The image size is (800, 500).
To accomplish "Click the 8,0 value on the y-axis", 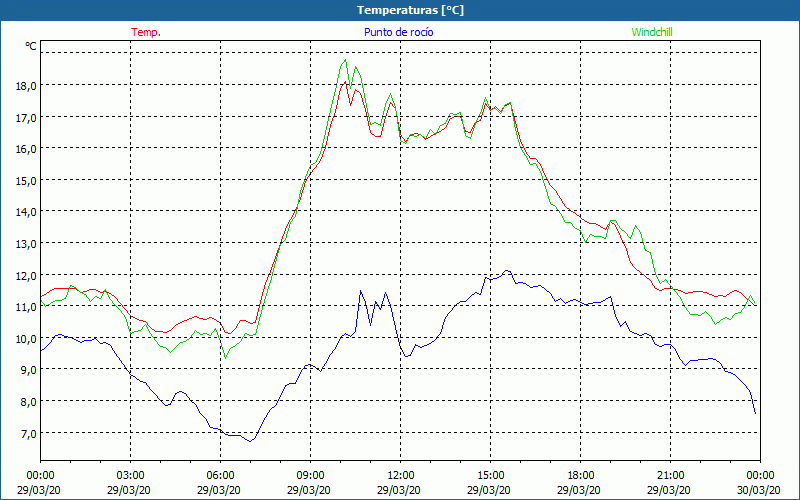I will coord(28,402).
